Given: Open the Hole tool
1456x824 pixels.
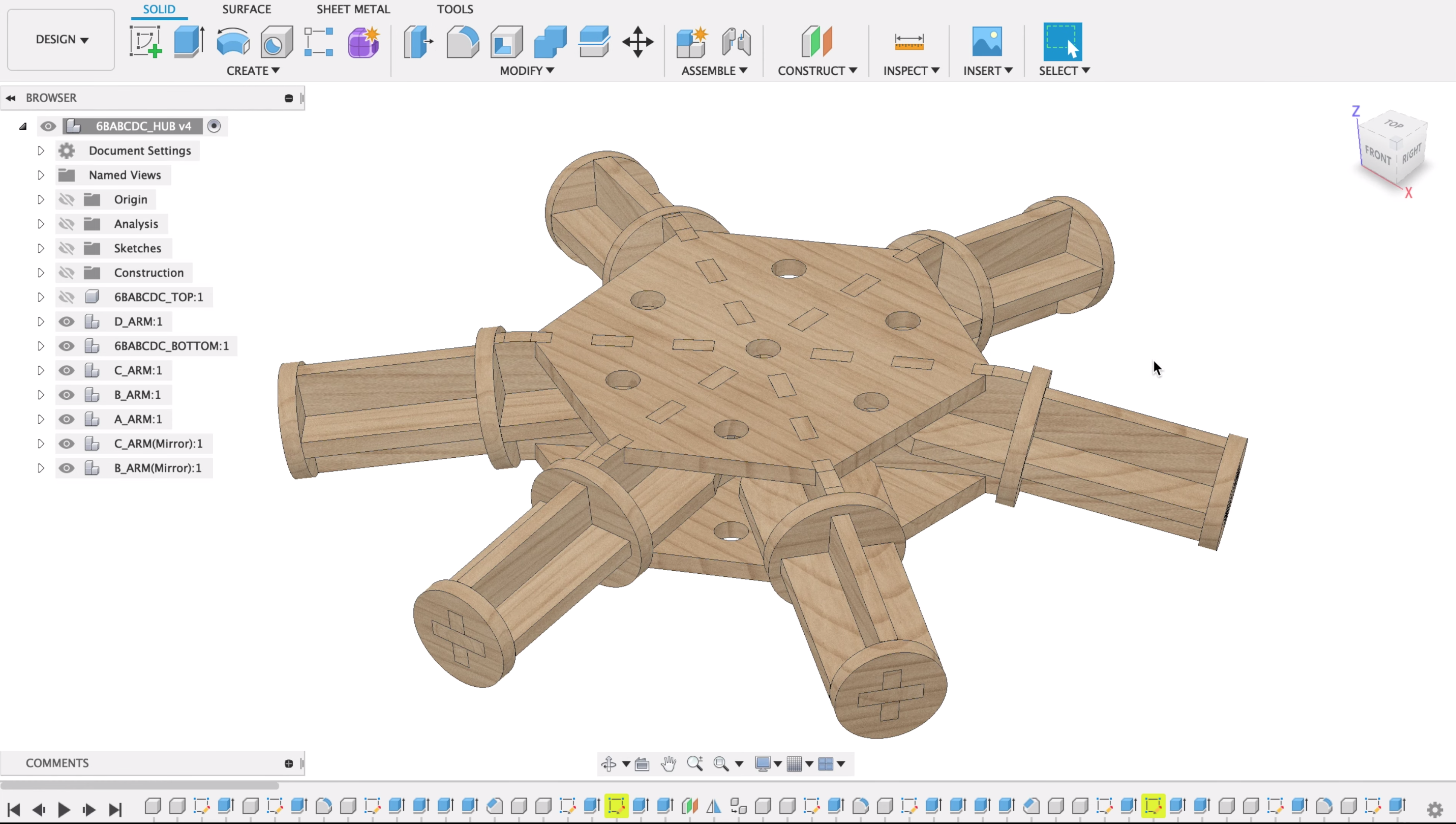Looking at the screenshot, I should [276, 41].
